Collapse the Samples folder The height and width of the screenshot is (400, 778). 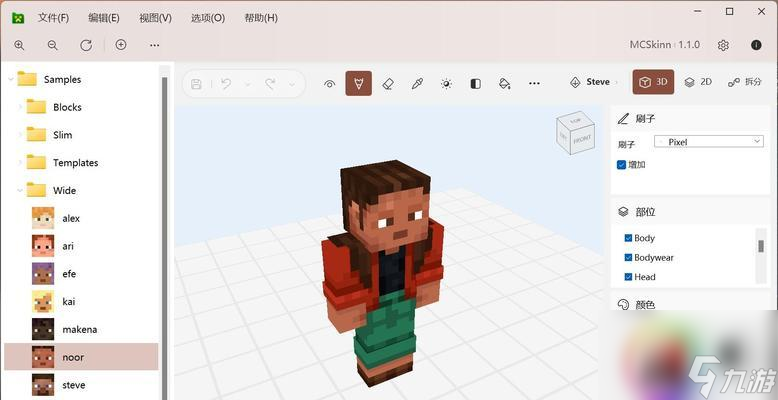click(10, 79)
